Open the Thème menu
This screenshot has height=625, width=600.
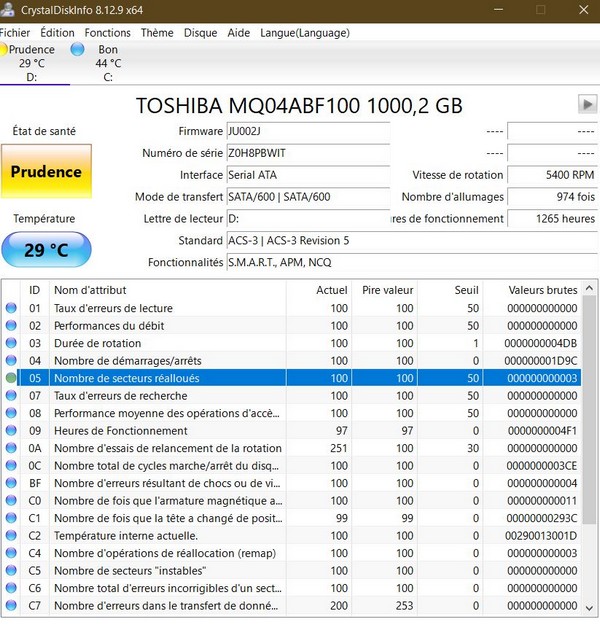(x=157, y=33)
